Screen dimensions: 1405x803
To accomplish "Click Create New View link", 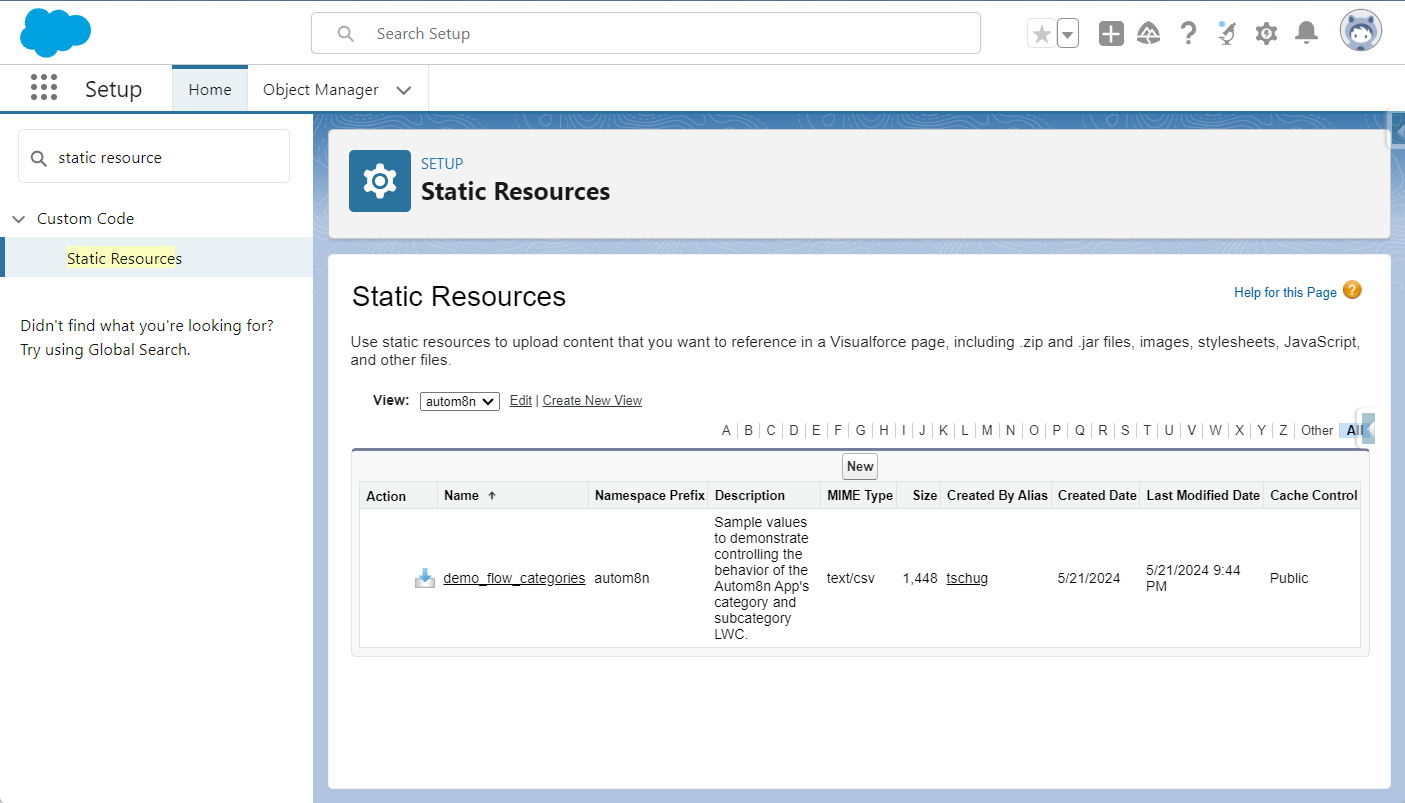I will point(592,400).
